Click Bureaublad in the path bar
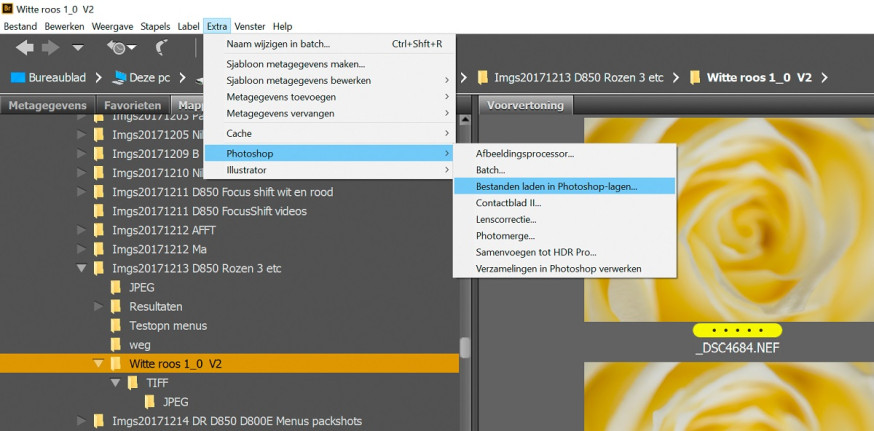The image size is (874, 431). [57, 78]
